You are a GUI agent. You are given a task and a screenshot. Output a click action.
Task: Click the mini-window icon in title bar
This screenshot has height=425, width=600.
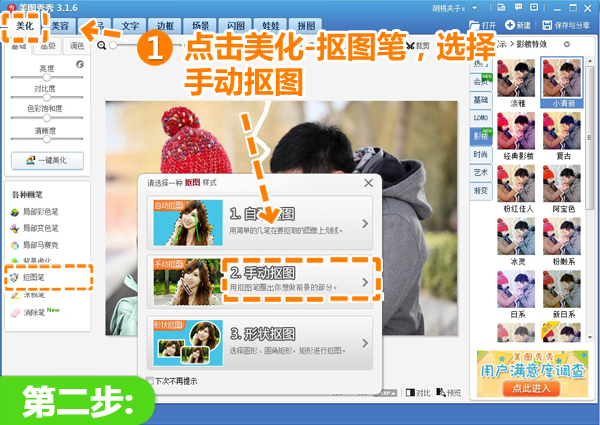point(534,7)
